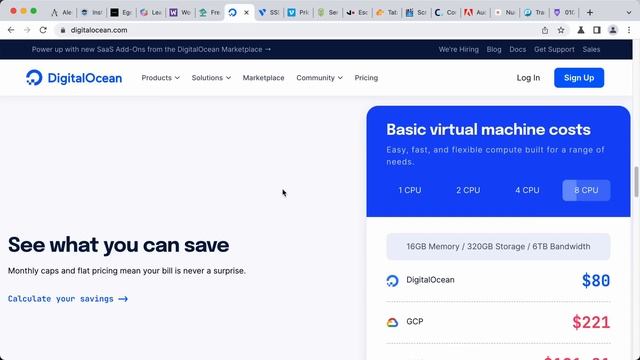Expand the Community dropdown menu

click(319, 78)
